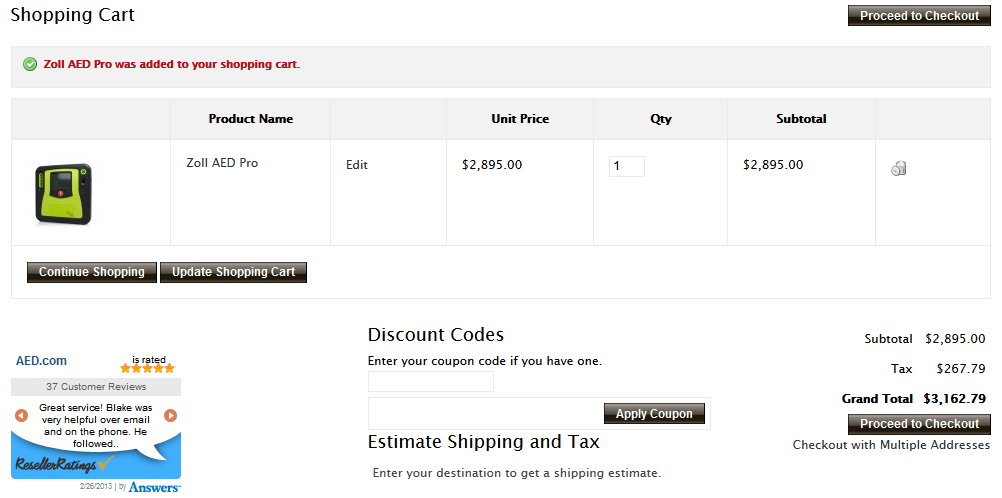The width and height of the screenshot is (1002, 498).
Task: Apply the coupon code
Action: [x=654, y=414]
